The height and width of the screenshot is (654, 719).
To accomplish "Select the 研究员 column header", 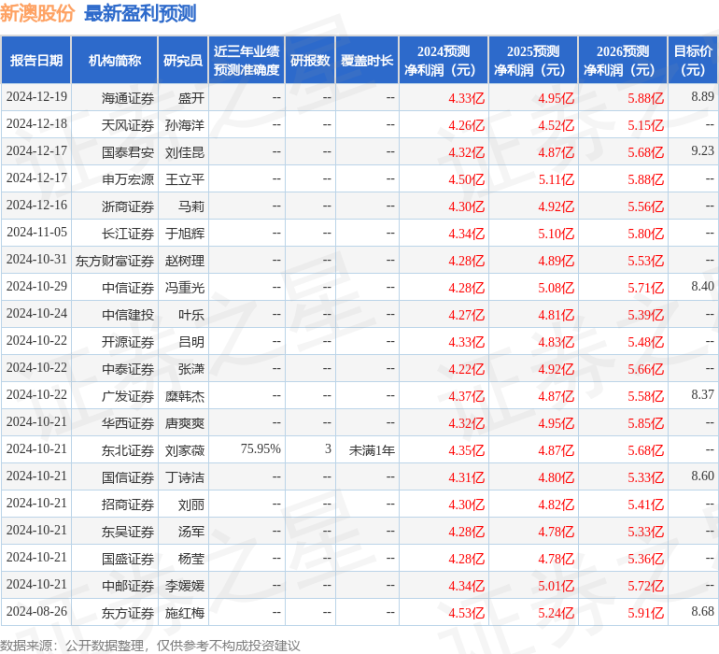I will click(183, 61).
